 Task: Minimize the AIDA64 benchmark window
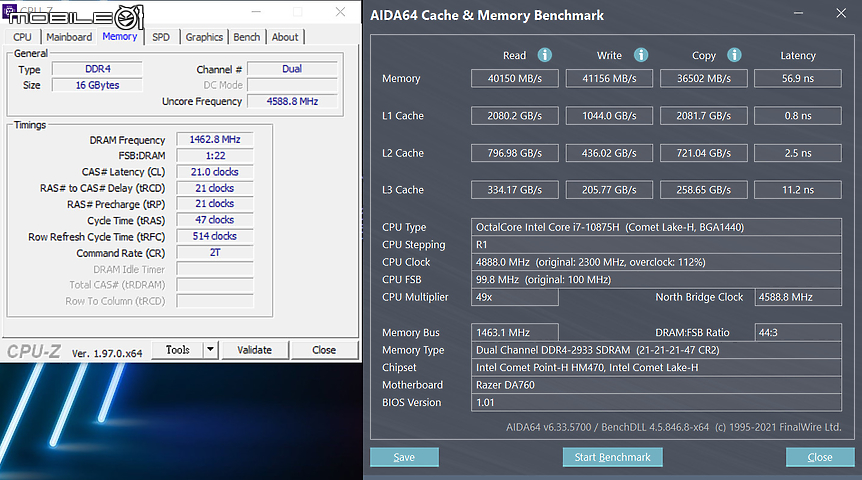(799, 13)
